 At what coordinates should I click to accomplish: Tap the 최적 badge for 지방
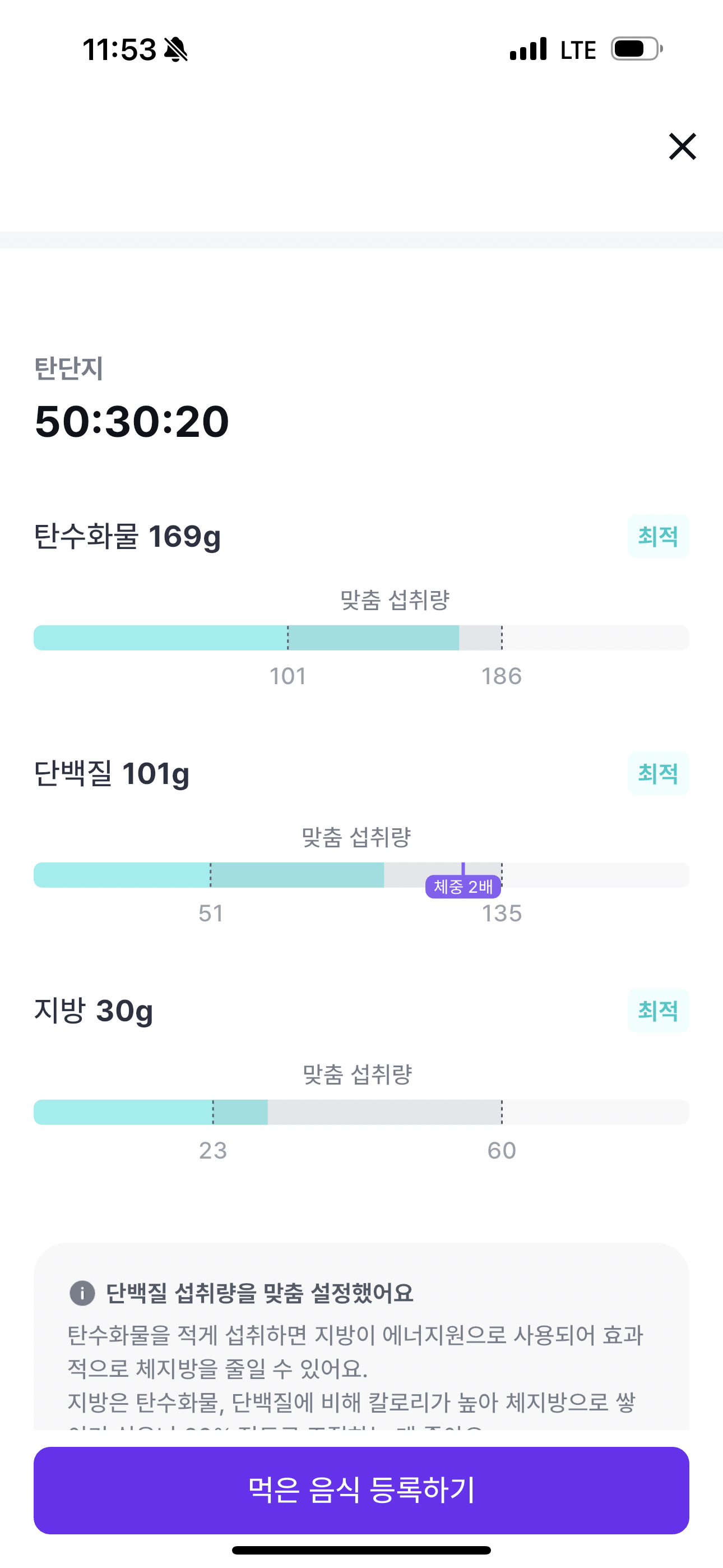(658, 1011)
